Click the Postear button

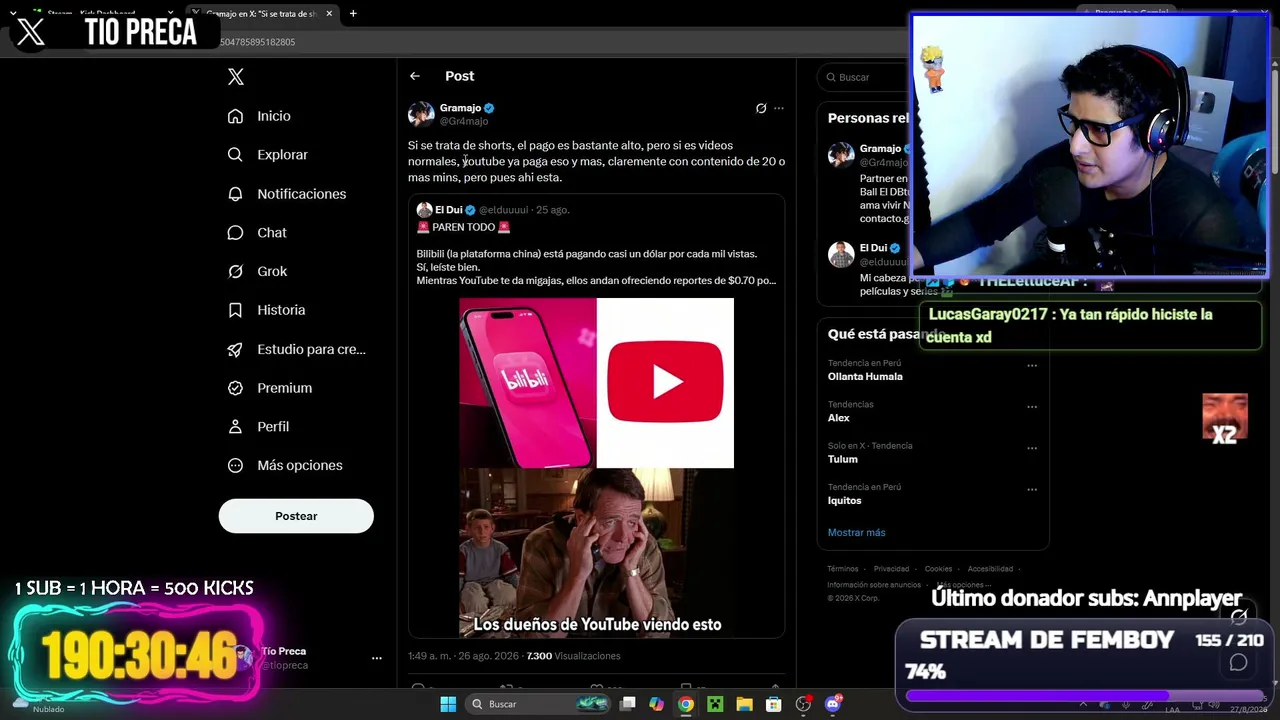coord(296,516)
